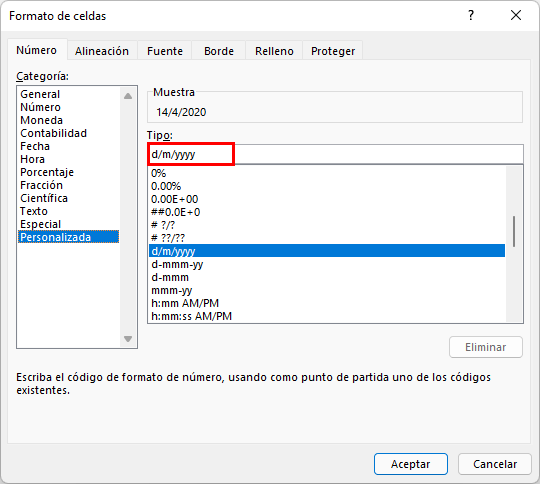This screenshot has height=484, width=540.
Task: Open the Borde tab
Action: 219,51
